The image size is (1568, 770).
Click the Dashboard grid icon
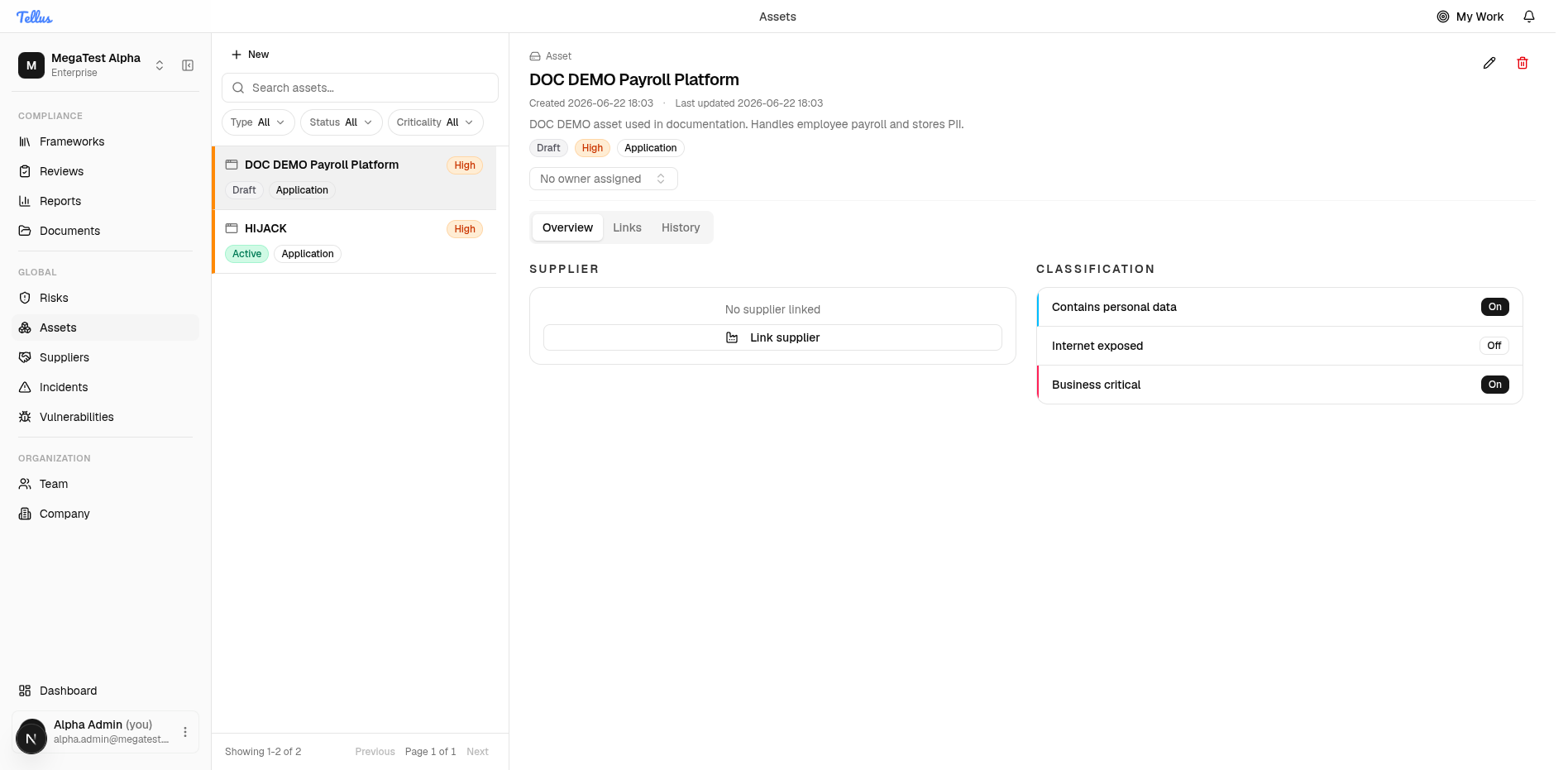point(25,691)
